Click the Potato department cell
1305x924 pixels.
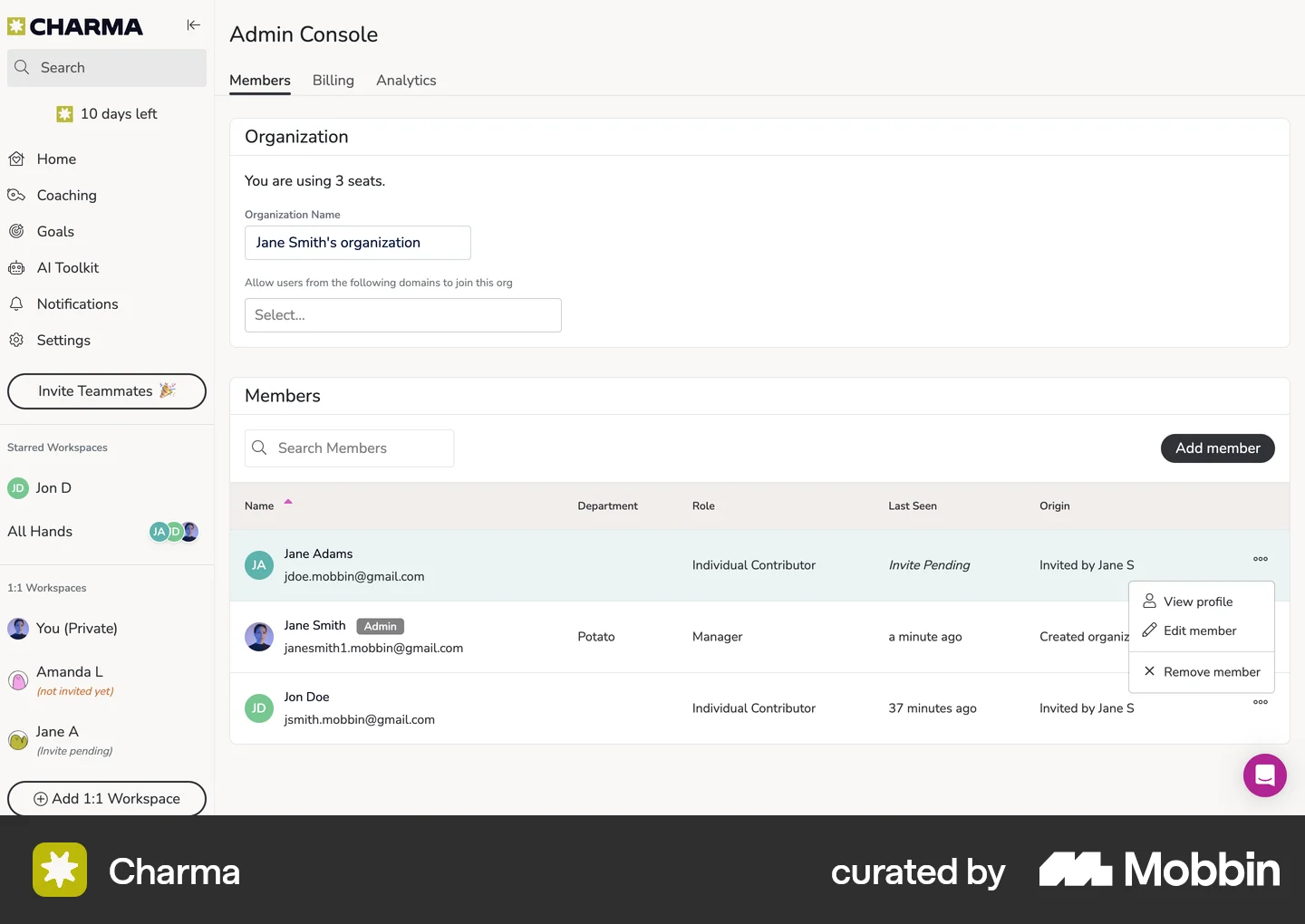point(596,637)
